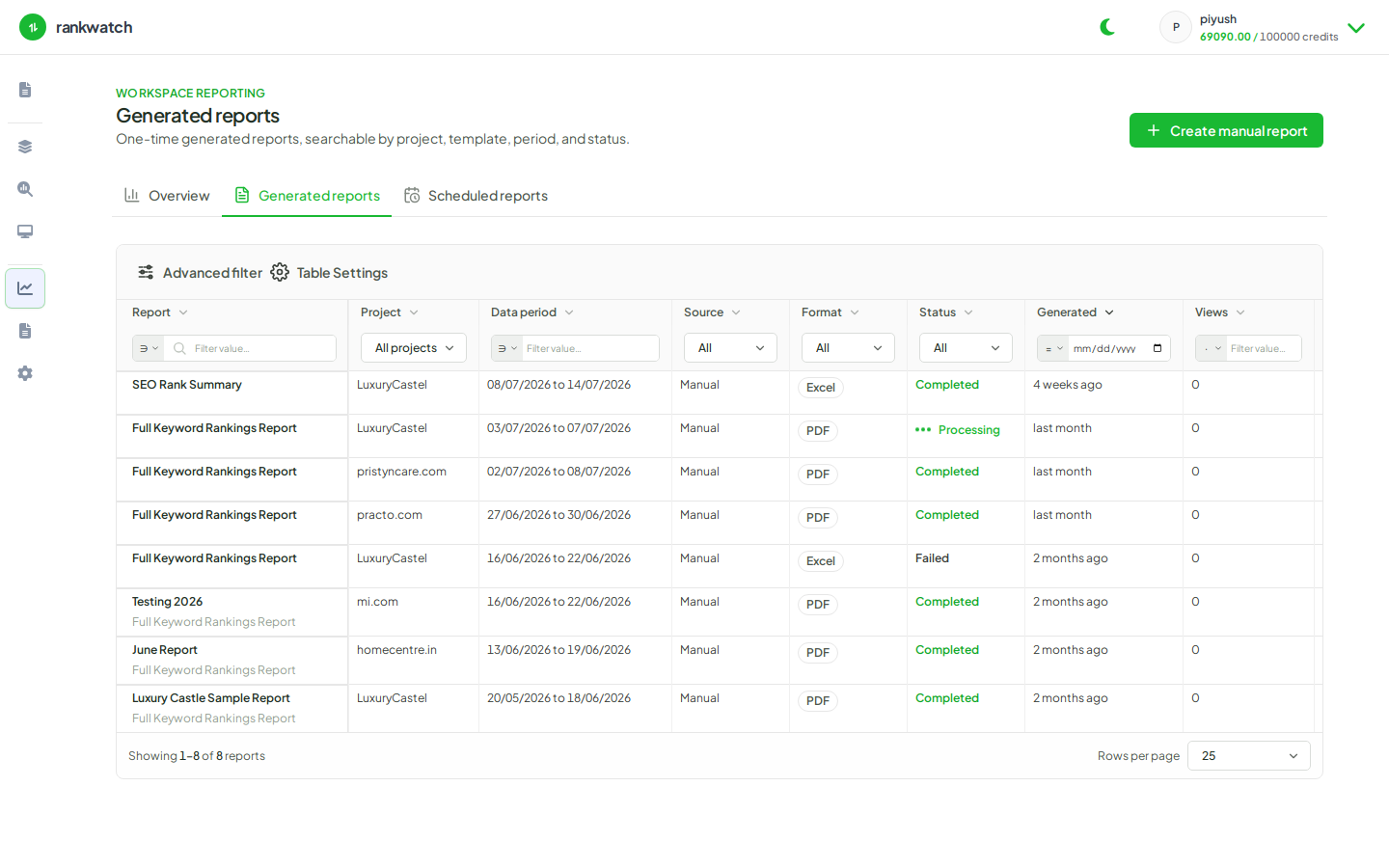Click the Failed status label

932,558
